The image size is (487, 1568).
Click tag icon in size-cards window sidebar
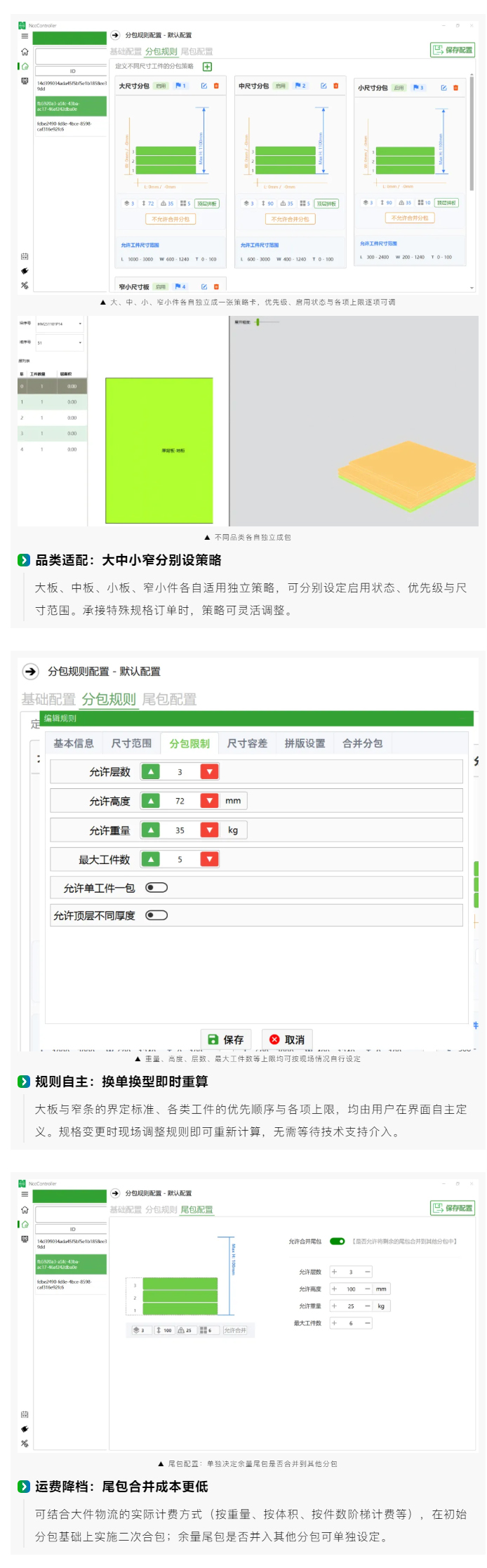click(x=25, y=271)
